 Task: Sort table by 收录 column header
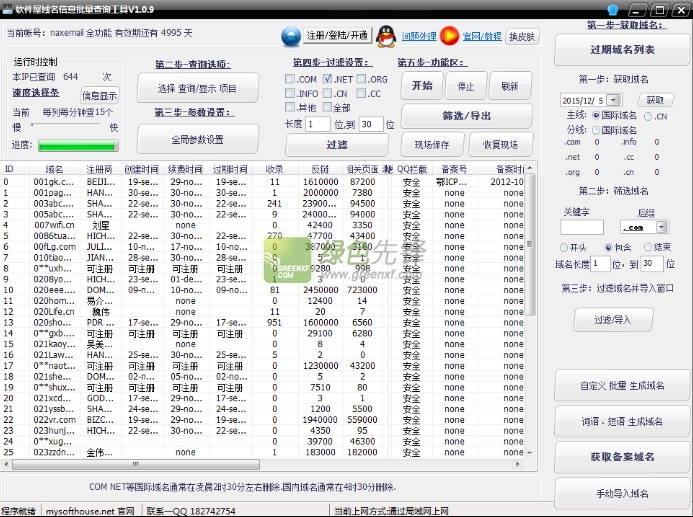274,169
